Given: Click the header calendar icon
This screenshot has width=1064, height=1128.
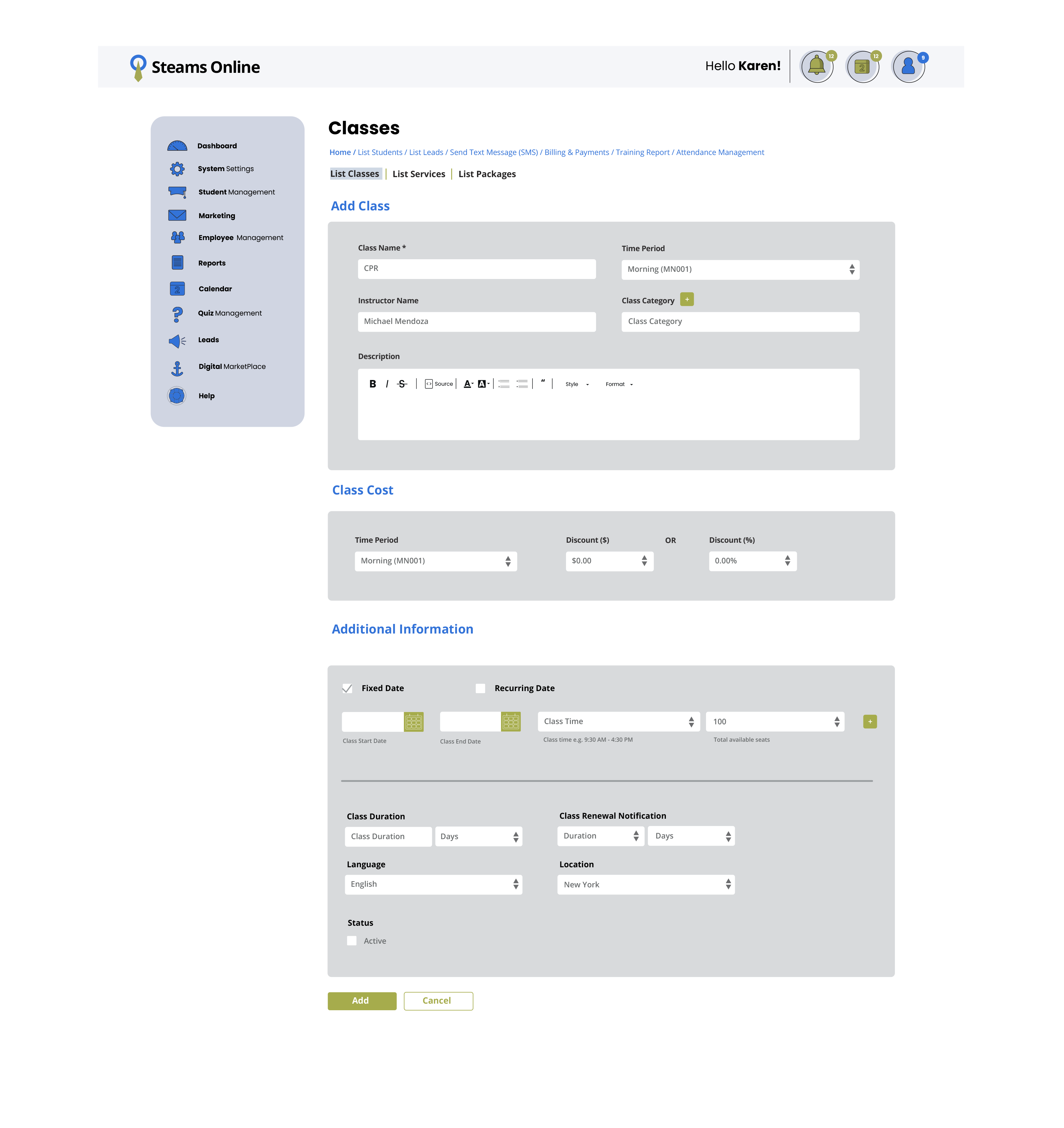Looking at the screenshot, I should [862, 67].
